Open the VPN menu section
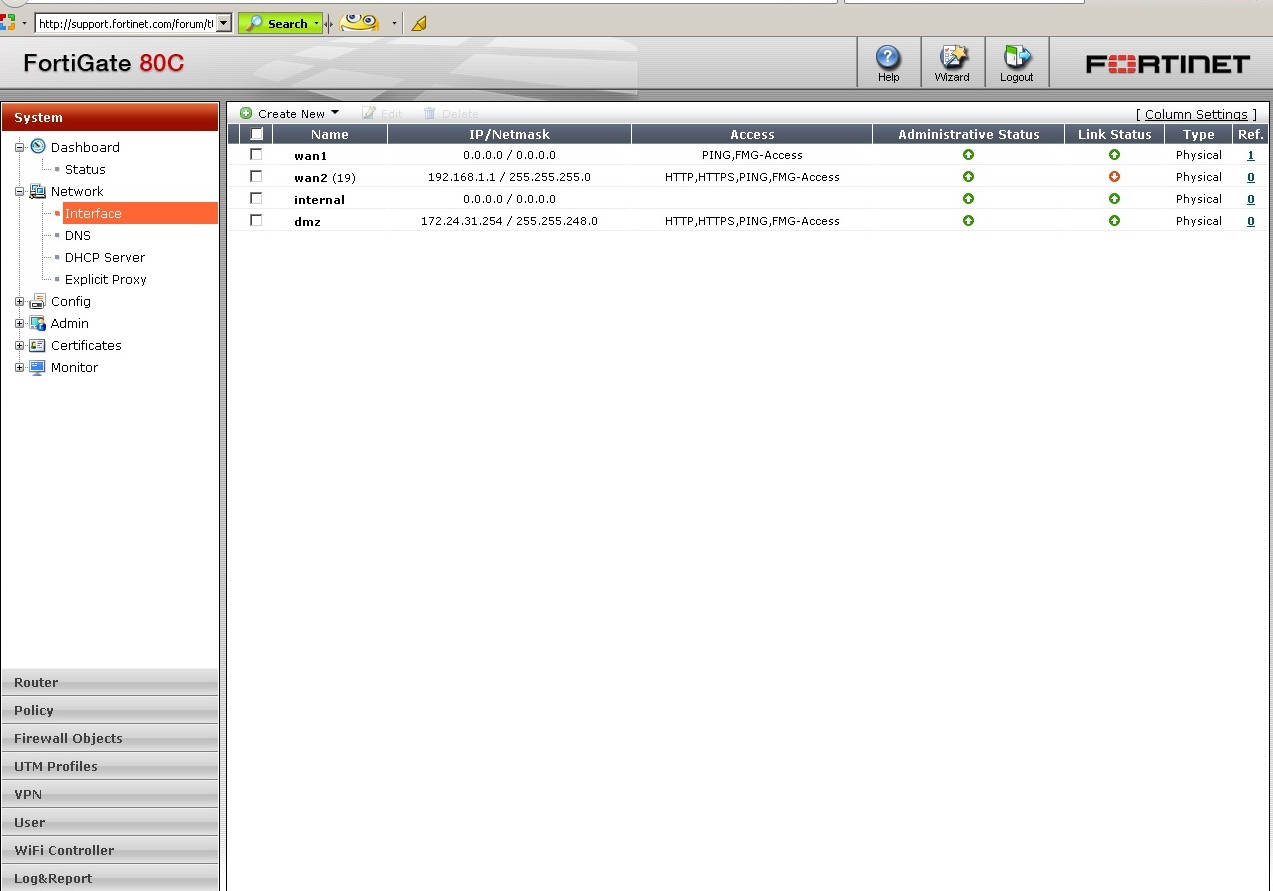The height and width of the screenshot is (891, 1273). point(110,794)
